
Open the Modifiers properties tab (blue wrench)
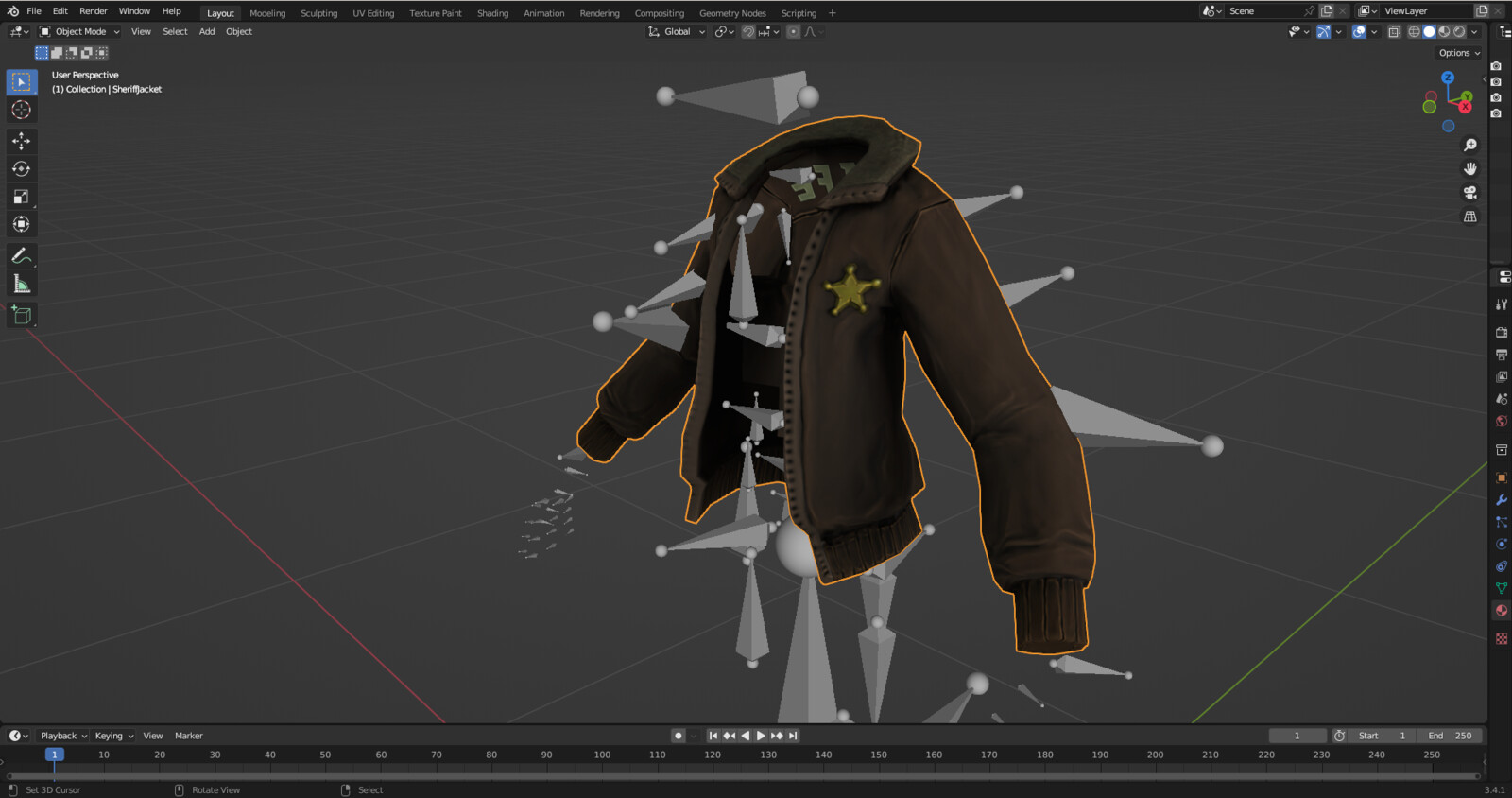(x=1502, y=500)
